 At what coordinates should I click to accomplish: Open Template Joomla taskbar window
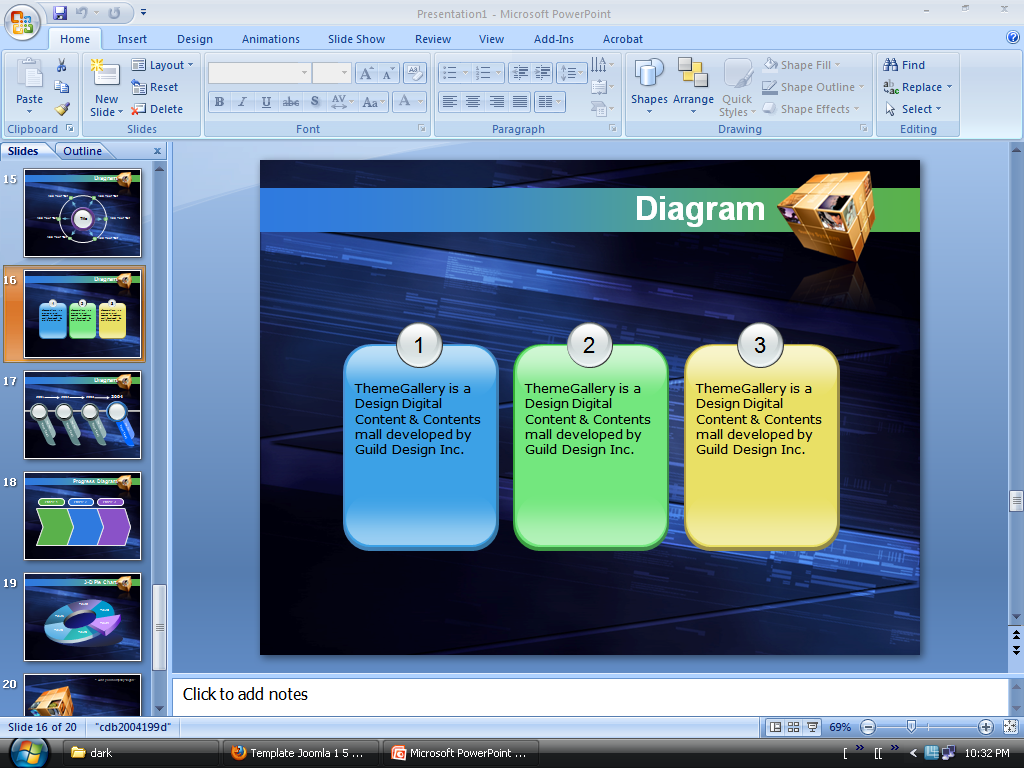click(299, 753)
